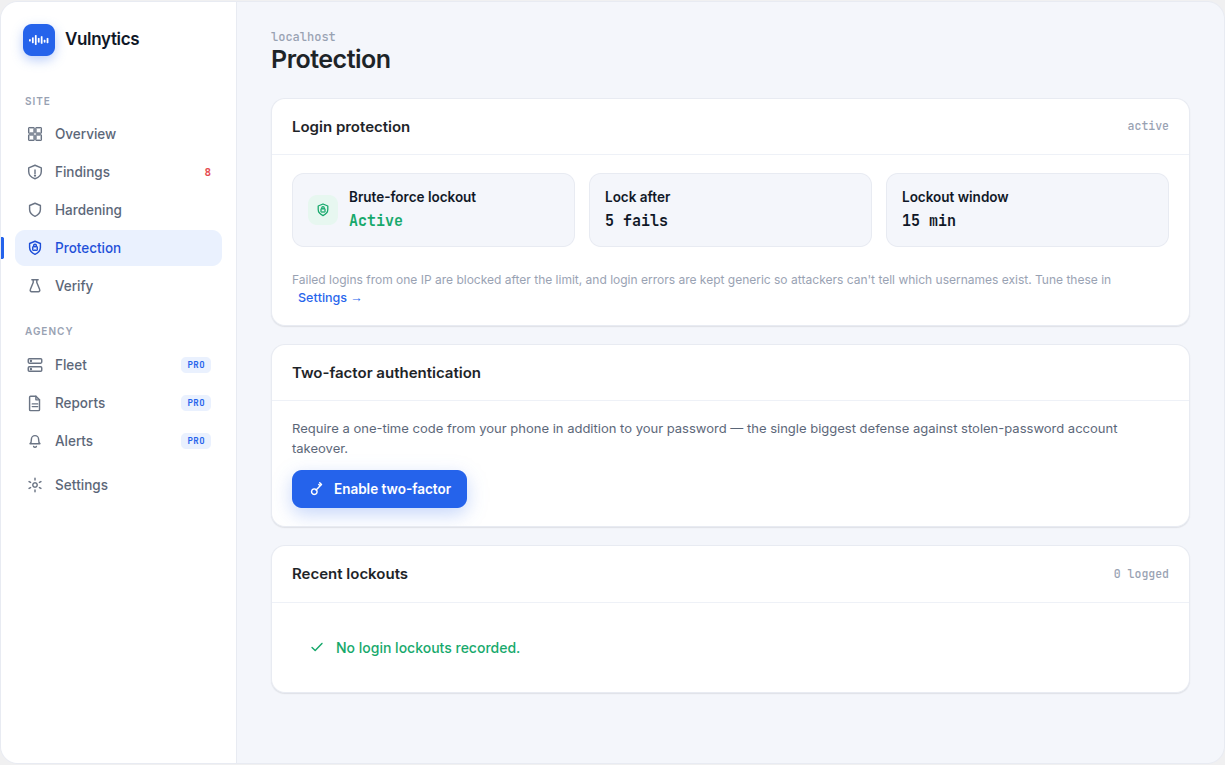Image resolution: width=1225 pixels, height=765 pixels.
Task: Click the Findings shield alert icon
Action: (x=35, y=172)
